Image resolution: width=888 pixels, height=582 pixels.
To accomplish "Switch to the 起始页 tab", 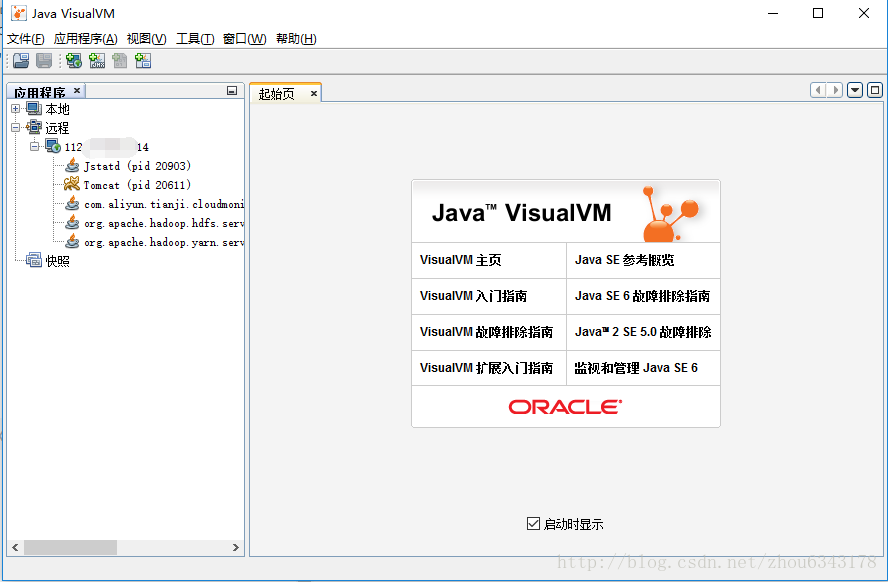I will click(x=277, y=94).
